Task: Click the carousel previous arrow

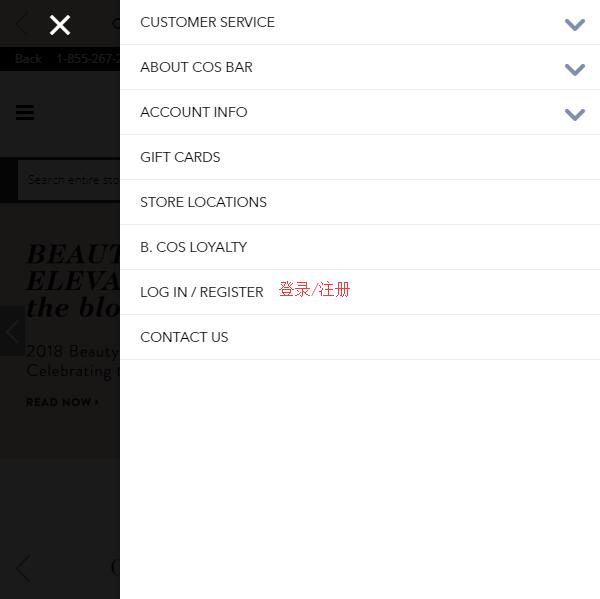Action: [x=12, y=331]
